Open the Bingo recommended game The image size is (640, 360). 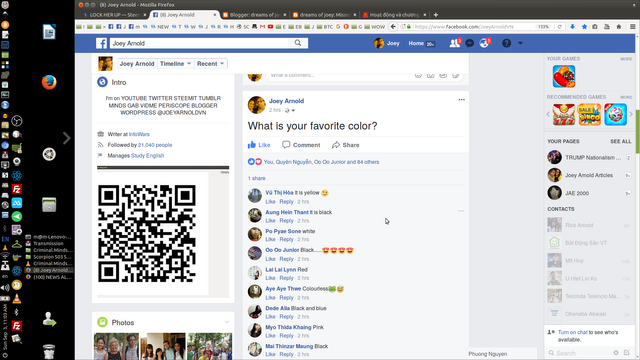(x=589, y=114)
